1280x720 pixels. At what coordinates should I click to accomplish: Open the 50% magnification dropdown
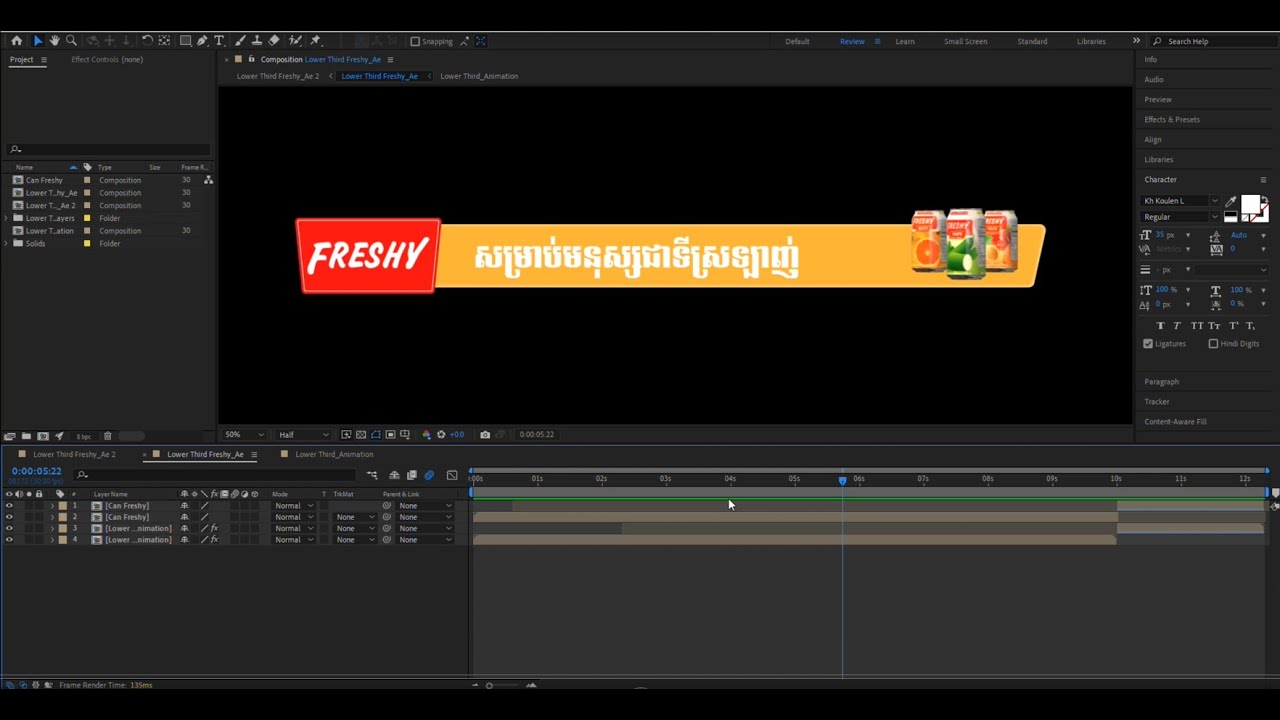tap(244, 435)
